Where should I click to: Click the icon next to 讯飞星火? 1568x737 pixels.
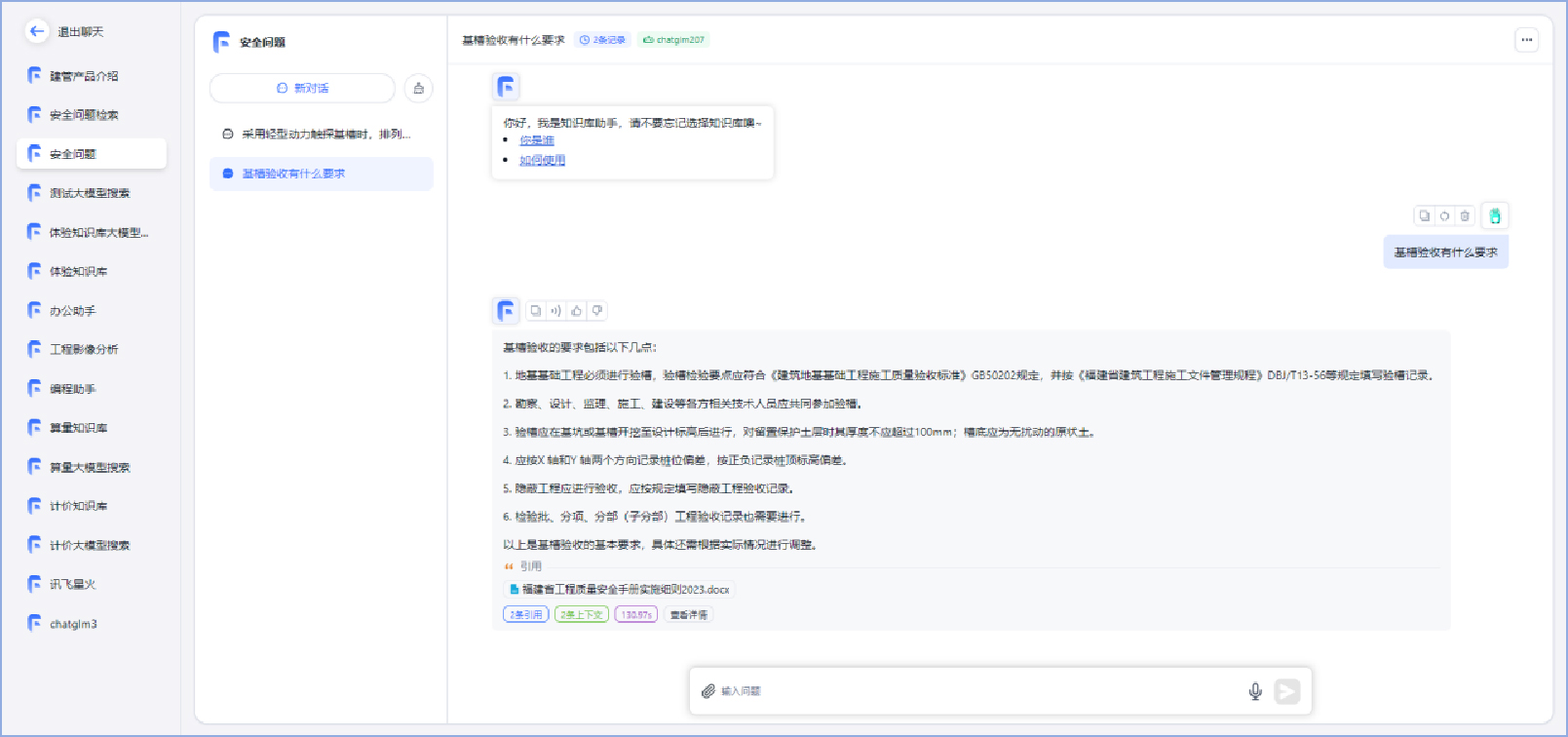pos(35,584)
